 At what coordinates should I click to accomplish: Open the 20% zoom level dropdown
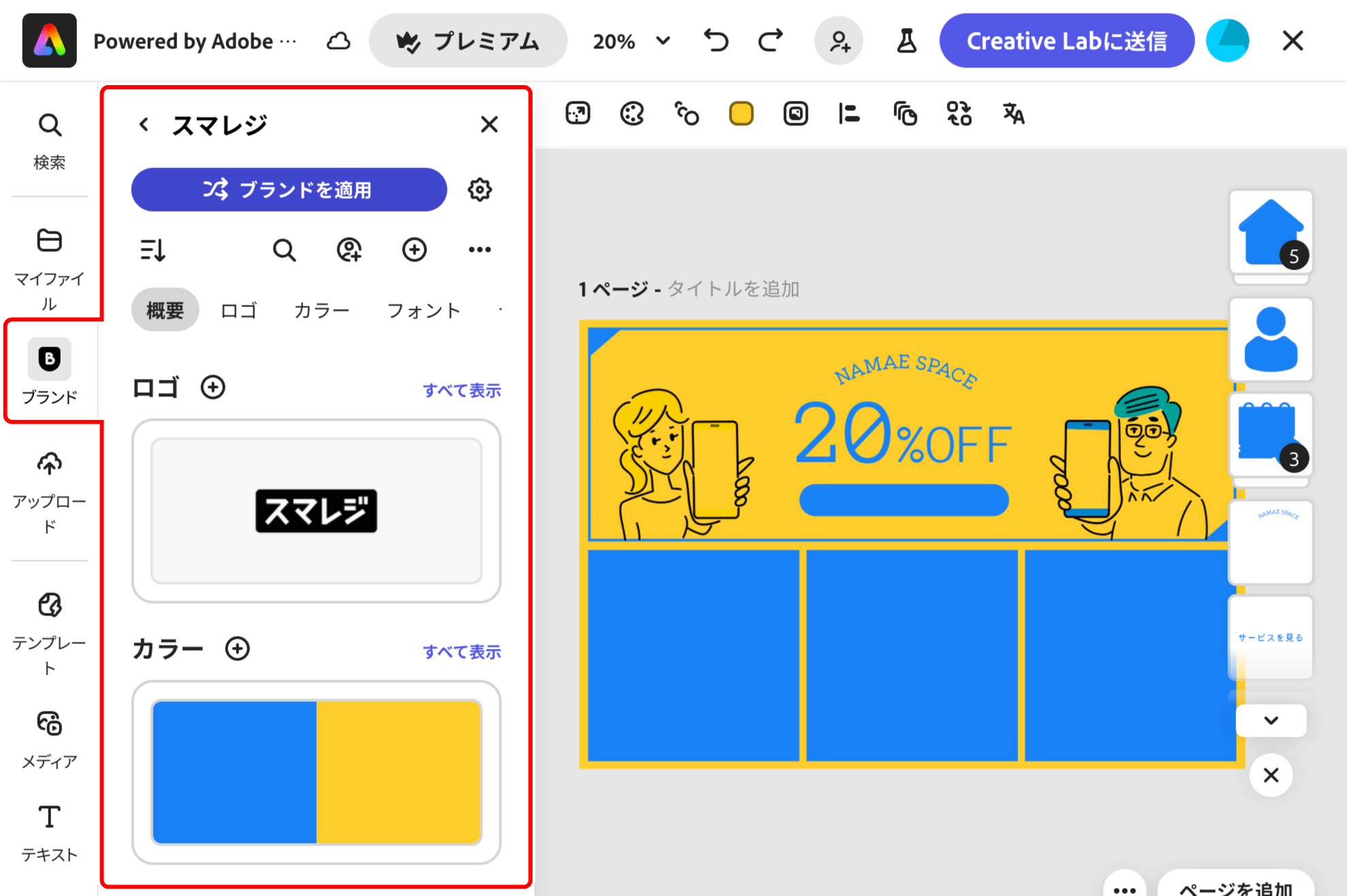631,41
